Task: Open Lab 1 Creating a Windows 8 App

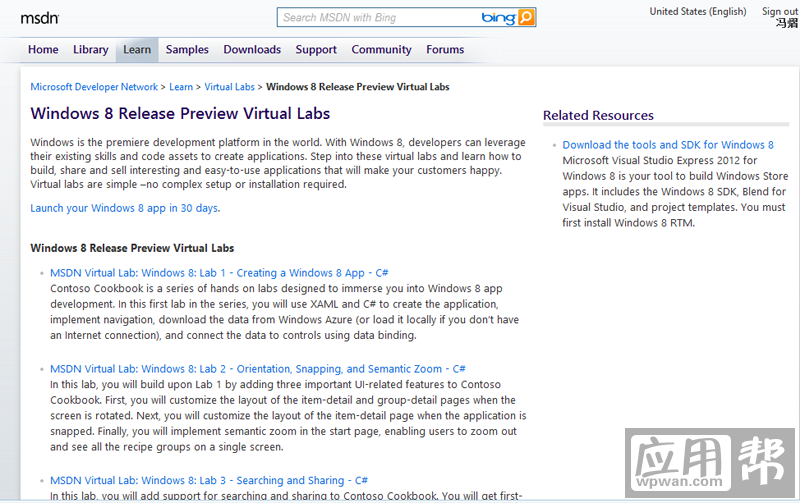Action: pos(219,273)
